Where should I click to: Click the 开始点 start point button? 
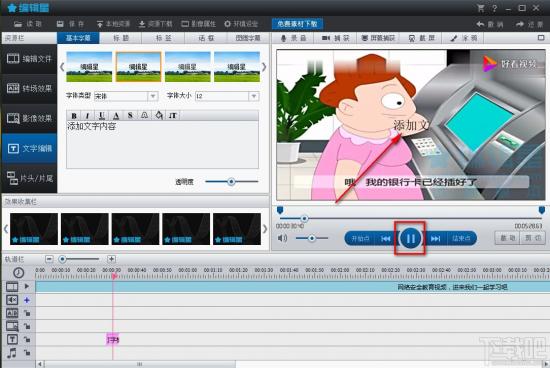click(x=361, y=239)
